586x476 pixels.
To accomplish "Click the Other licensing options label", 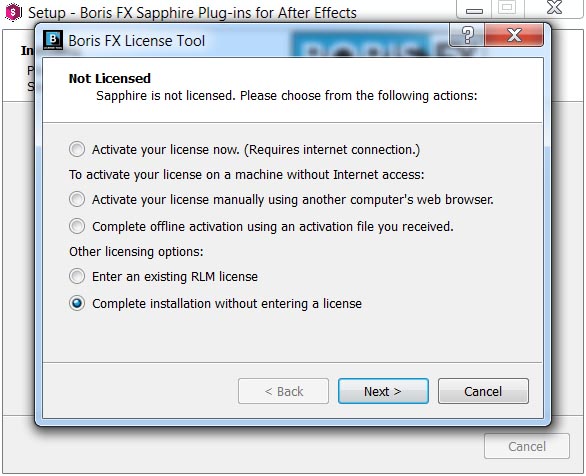I will click(x=136, y=252).
